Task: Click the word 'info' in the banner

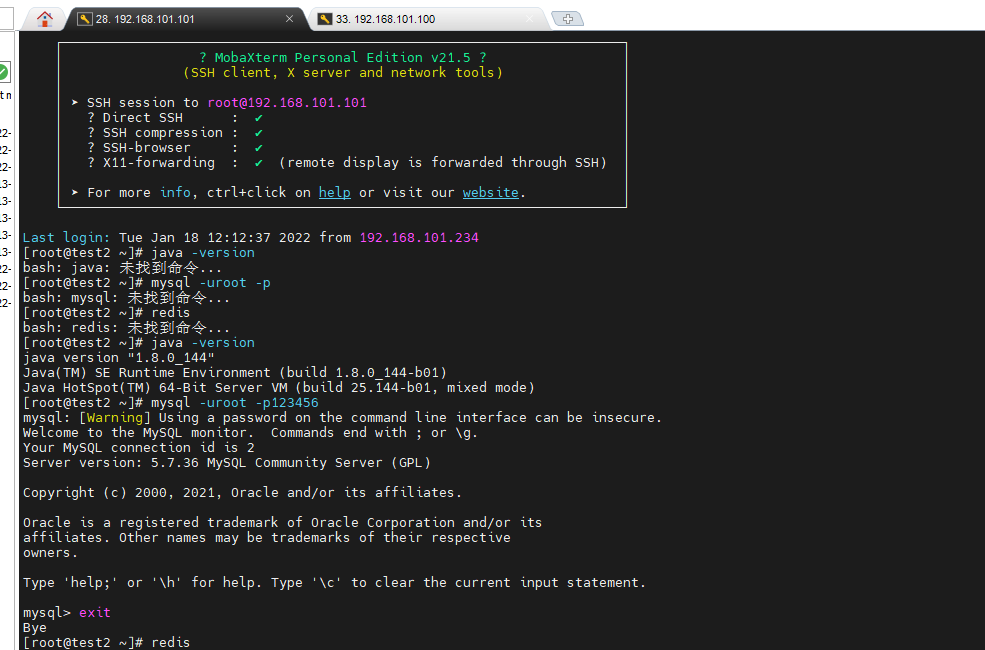Action: pos(175,193)
